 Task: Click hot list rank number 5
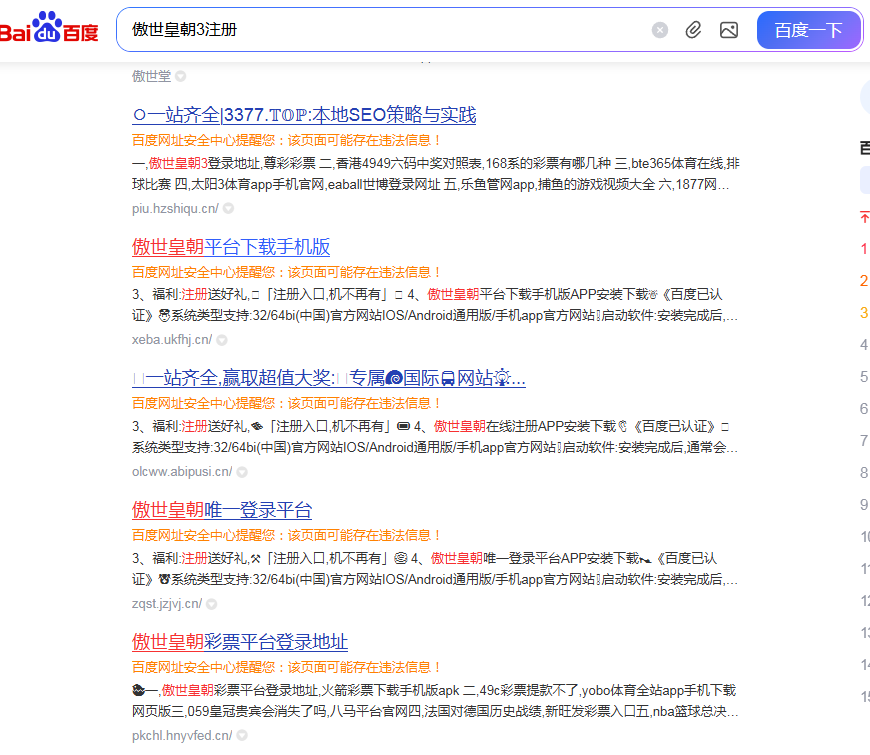click(864, 377)
